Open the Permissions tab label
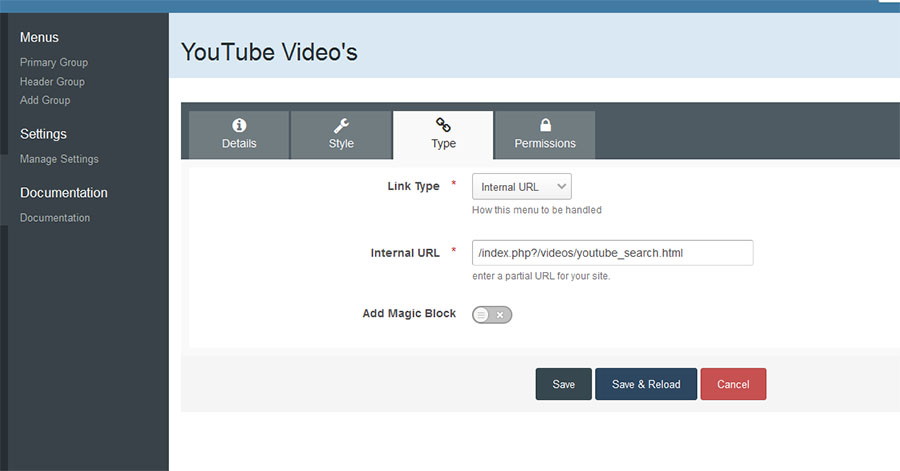 click(x=545, y=144)
